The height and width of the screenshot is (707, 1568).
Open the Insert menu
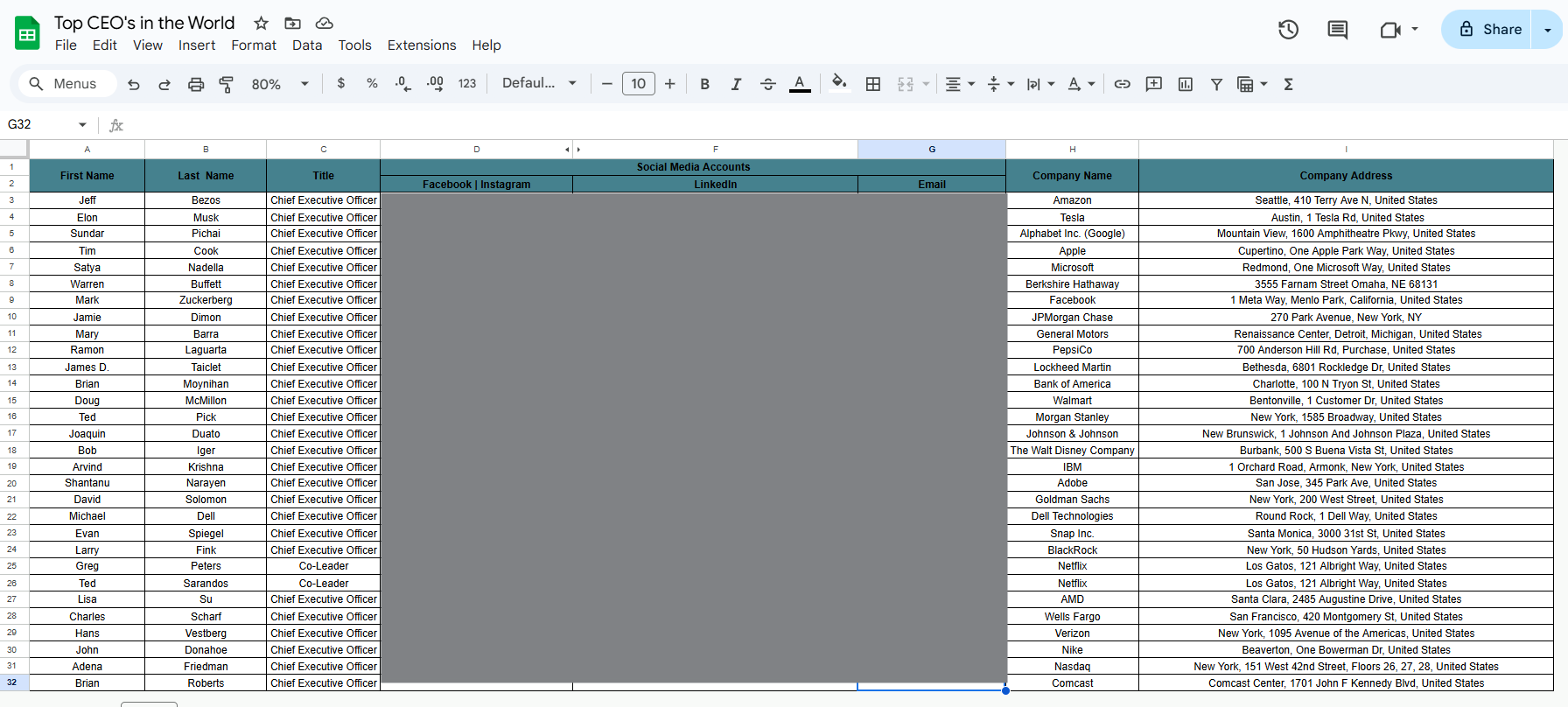tap(197, 45)
